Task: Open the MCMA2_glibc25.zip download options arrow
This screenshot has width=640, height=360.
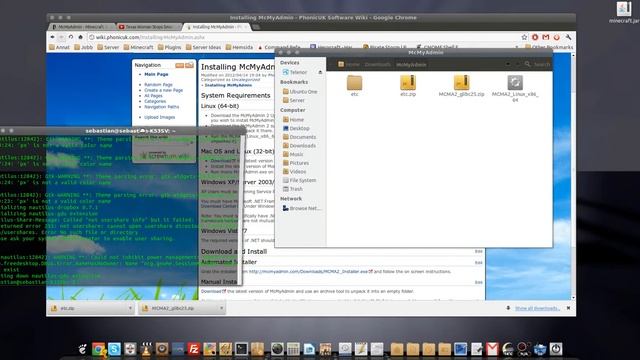Action: coord(221,308)
